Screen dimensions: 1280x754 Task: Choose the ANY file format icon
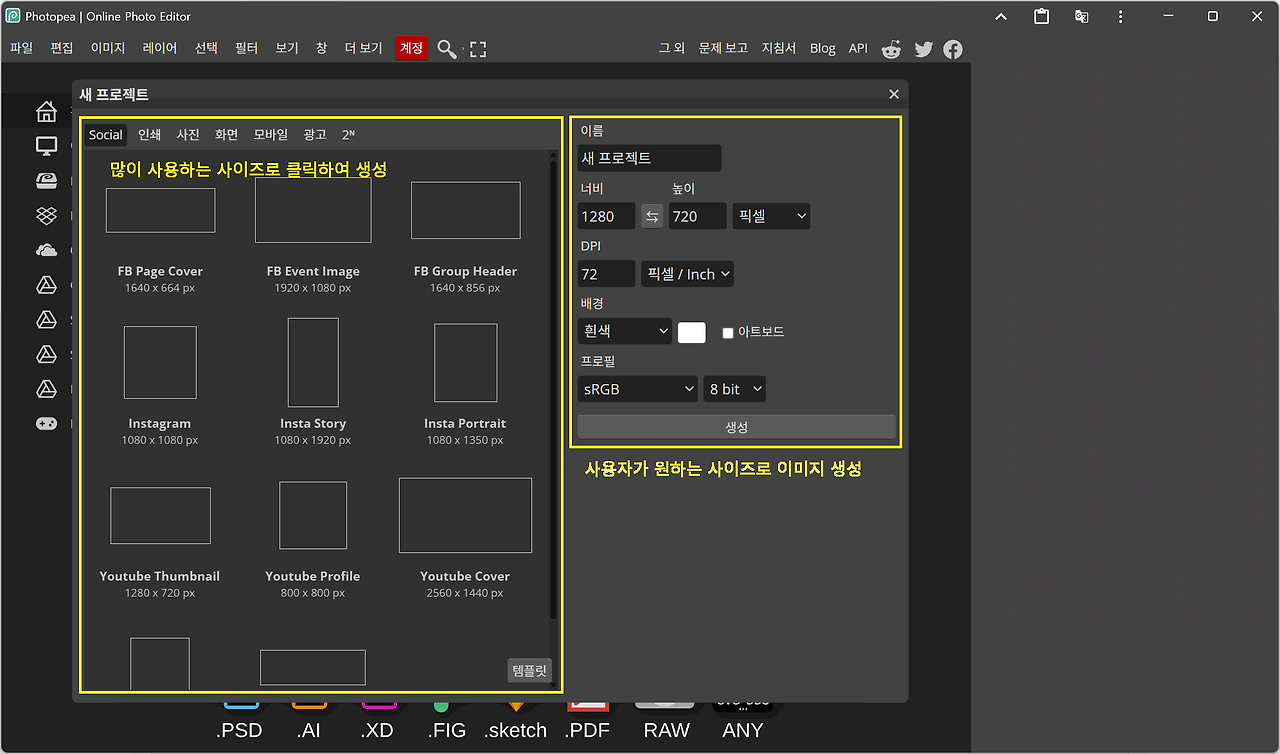click(743, 722)
